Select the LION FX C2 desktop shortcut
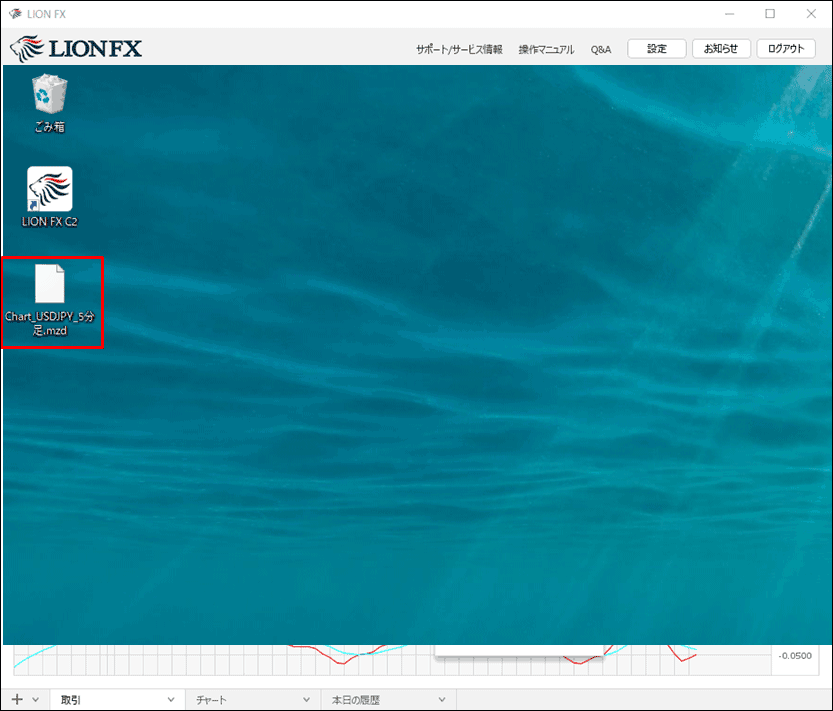833x711 pixels. pyautogui.click(x=49, y=197)
